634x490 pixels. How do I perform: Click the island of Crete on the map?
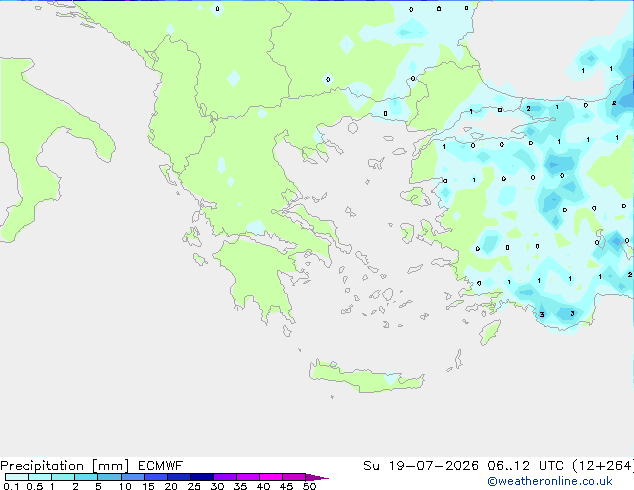click(364, 377)
